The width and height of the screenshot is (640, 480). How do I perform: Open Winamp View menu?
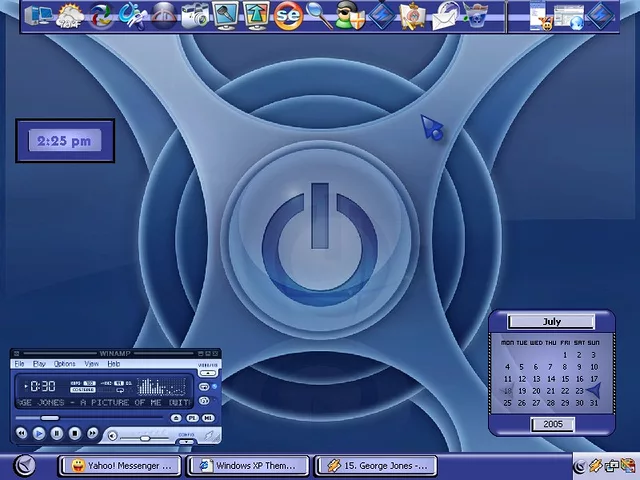click(91, 364)
